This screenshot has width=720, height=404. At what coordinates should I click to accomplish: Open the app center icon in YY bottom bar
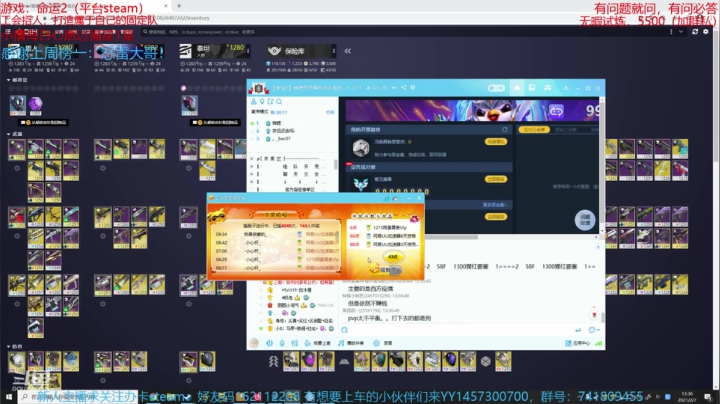point(568,343)
